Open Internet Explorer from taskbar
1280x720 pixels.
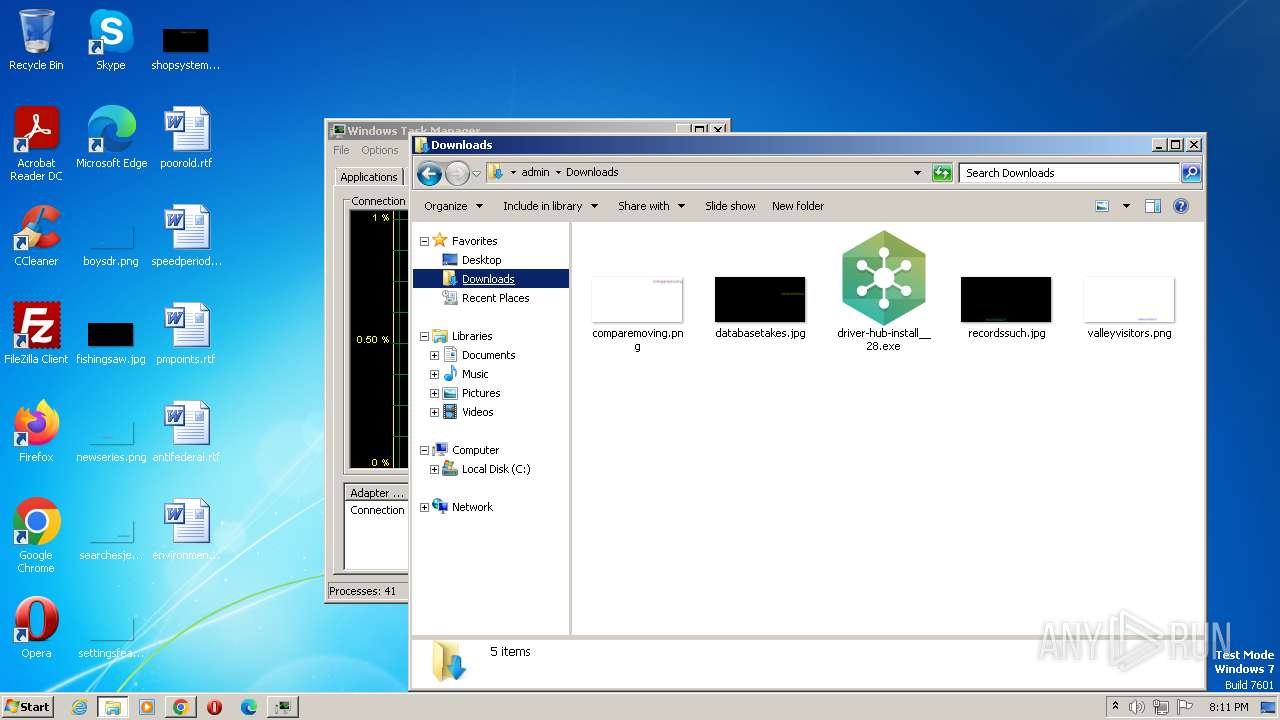click(79, 707)
